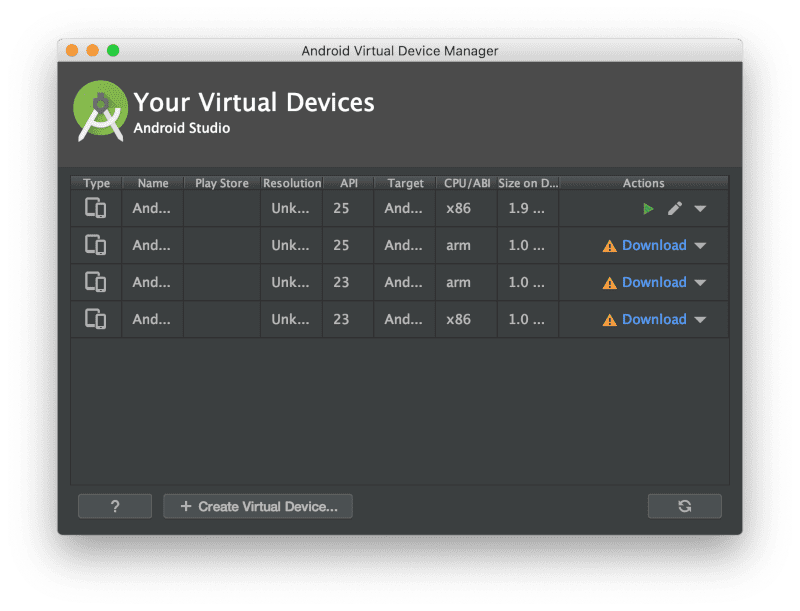Image resolution: width=800 pixels, height=611 pixels.
Task: Click the CPU/ABI column header
Action: coord(466,183)
